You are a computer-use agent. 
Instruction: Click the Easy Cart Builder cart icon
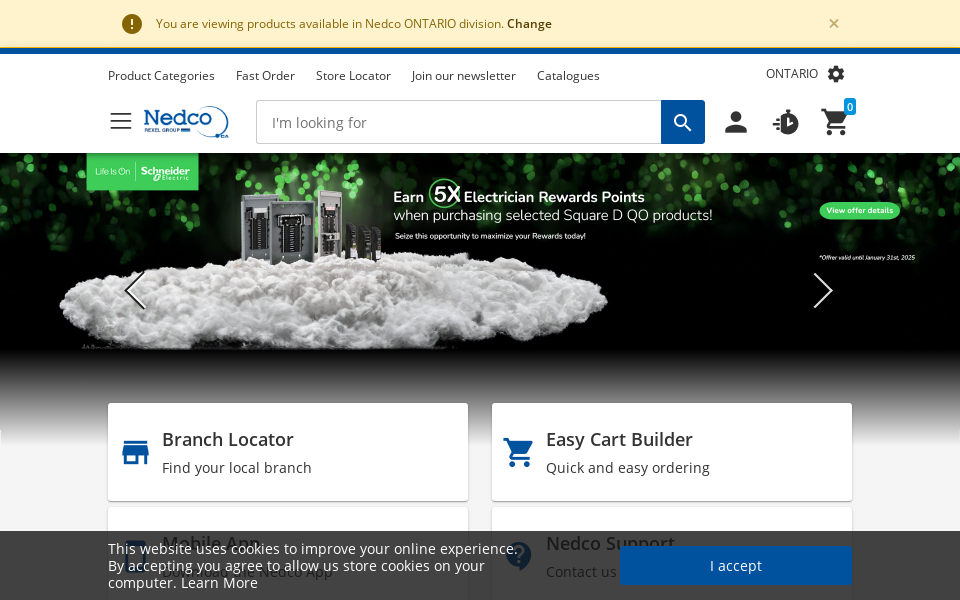tap(518, 451)
